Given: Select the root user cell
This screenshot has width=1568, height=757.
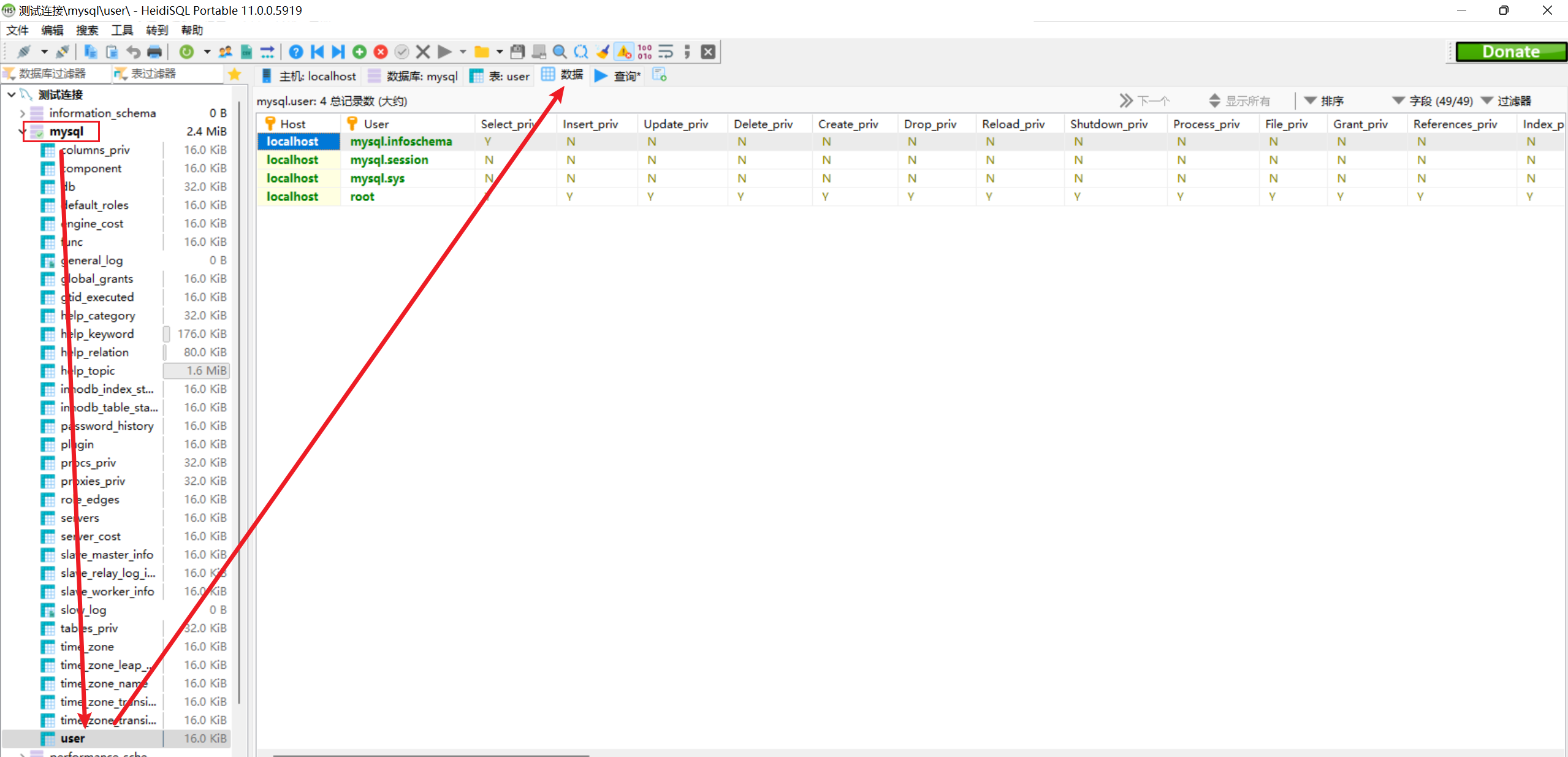Looking at the screenshot, I should pyautogui.click(x=362, y=197).
